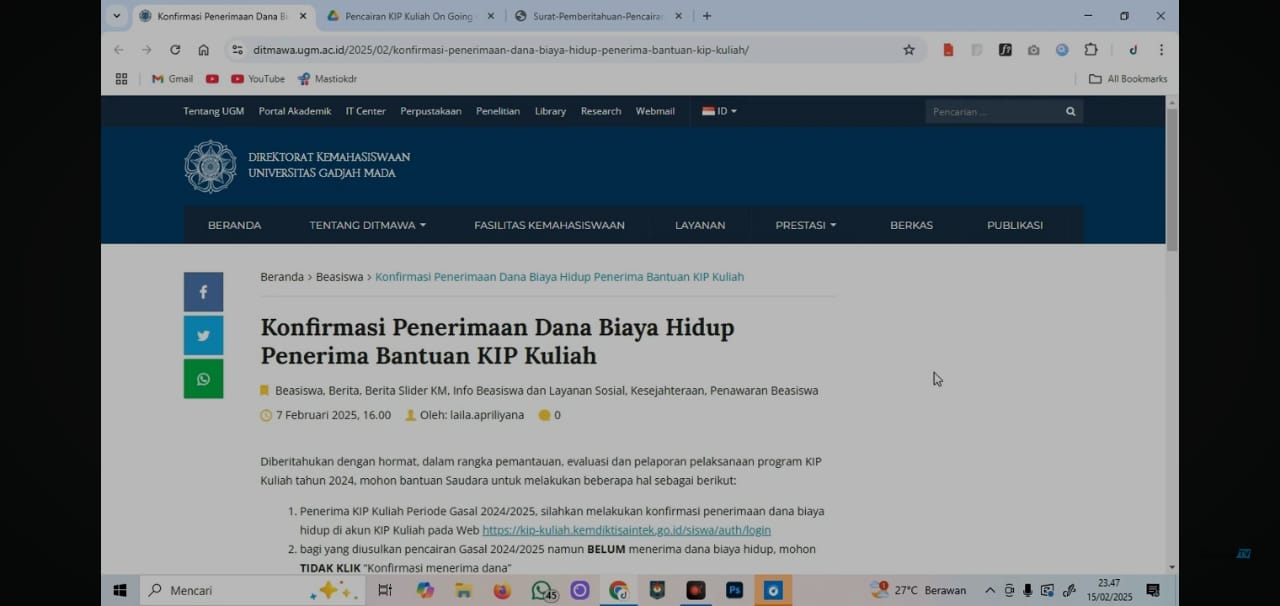Click the UGM logo emblem in the header
The height and width of the screenshot is (606, 1280).
tap(210, 166)
